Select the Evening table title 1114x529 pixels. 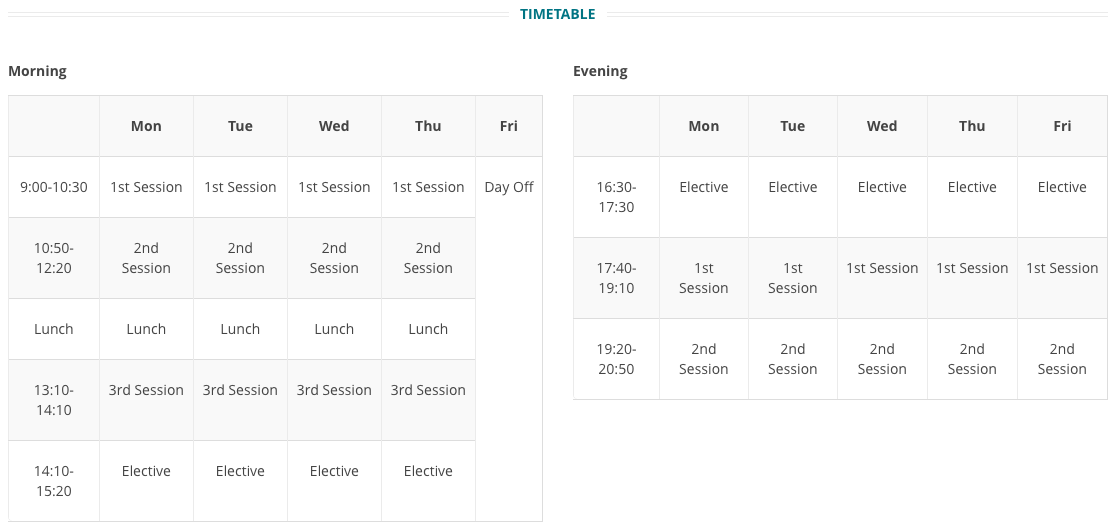600,71
